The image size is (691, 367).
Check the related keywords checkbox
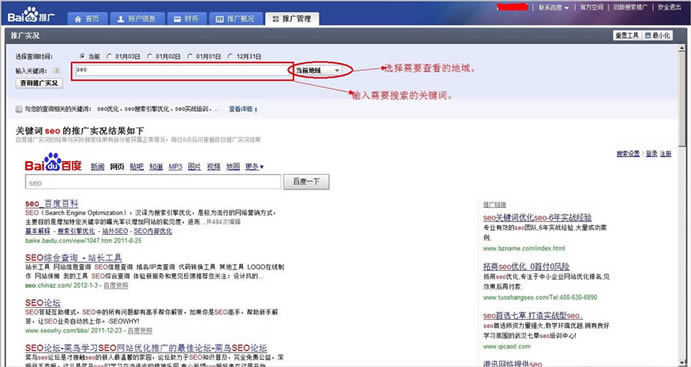pyautogui.click(x=19, y=109)
